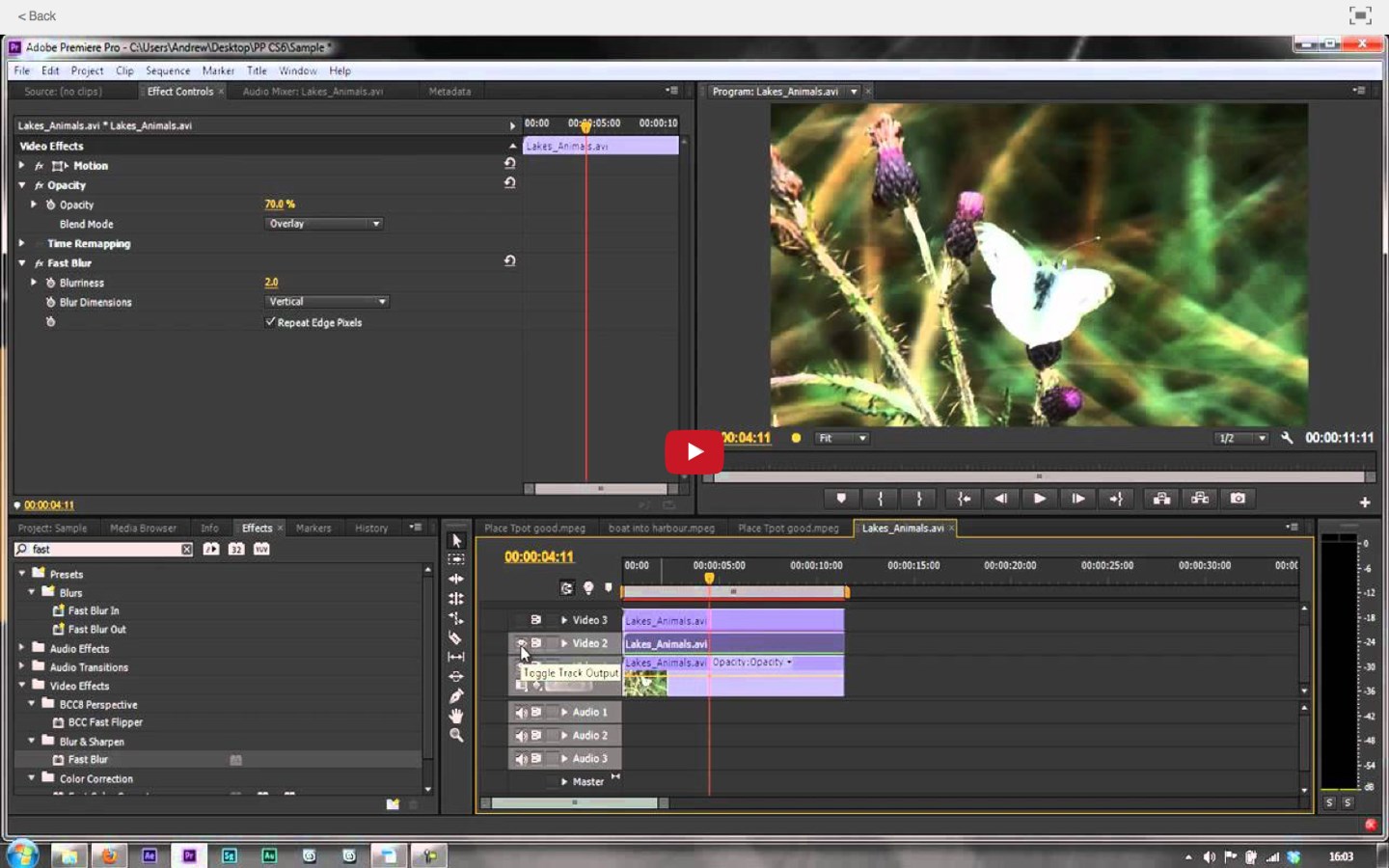
Task: Switch to the Media Browser tab
Action: 143,529
